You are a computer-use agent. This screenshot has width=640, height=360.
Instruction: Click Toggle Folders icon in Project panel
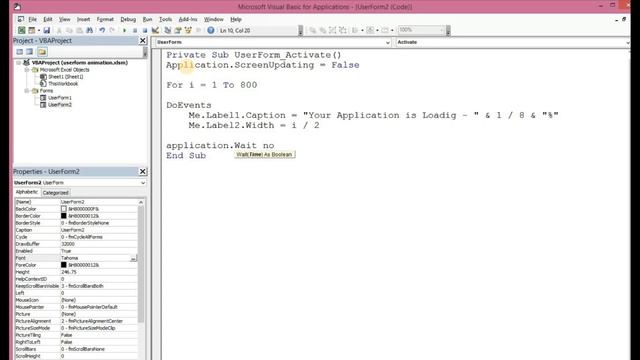(x=42, y=52)
